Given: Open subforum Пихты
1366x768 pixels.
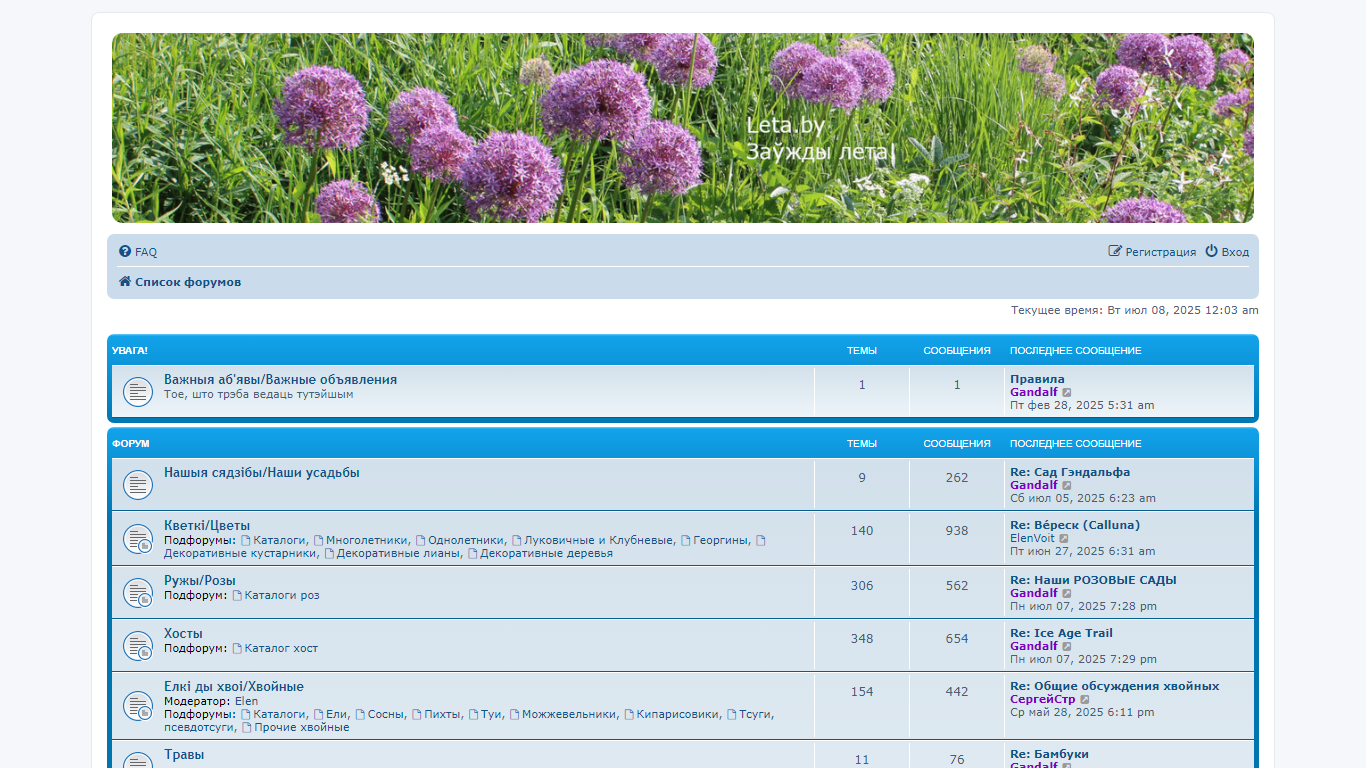Looking at the screenshot, I should [442, 715].
